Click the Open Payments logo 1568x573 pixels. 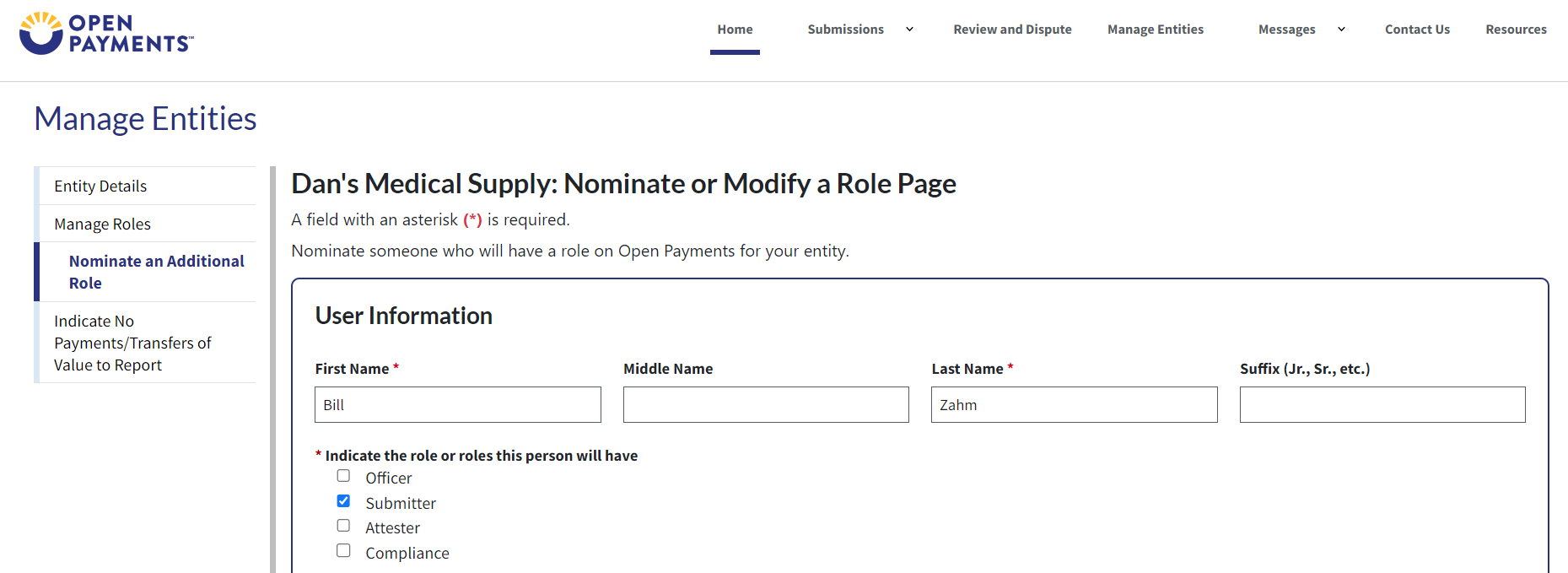(106, 34)
